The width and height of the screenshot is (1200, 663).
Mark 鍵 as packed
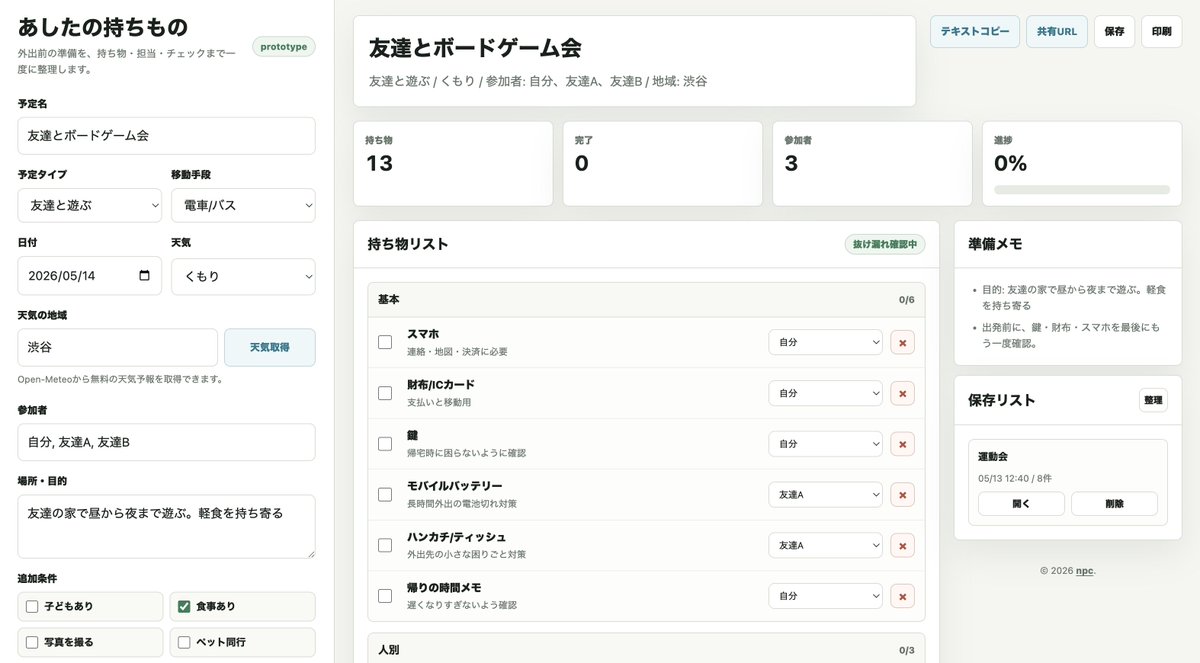385,444
